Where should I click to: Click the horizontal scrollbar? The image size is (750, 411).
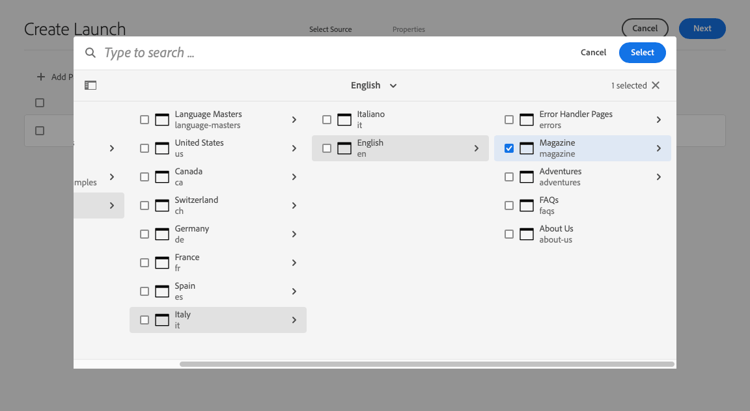427,364
